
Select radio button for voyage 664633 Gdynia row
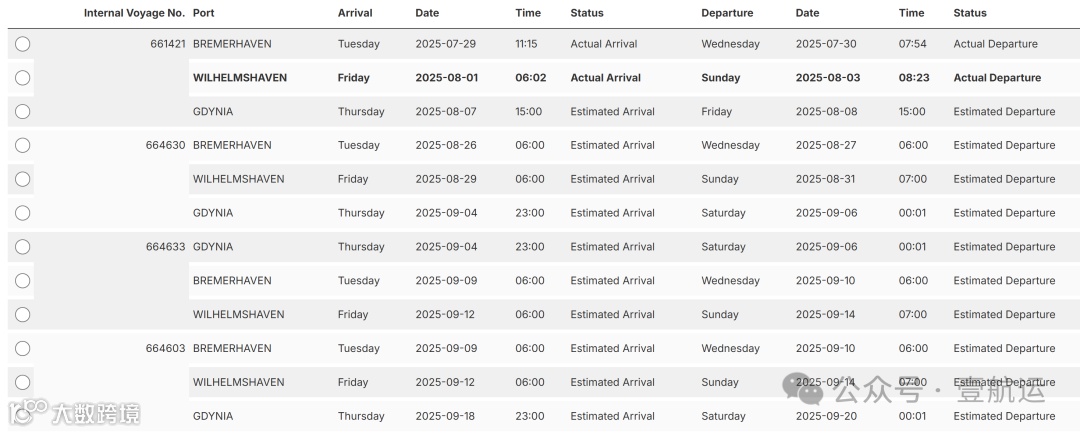click(22, 247)
